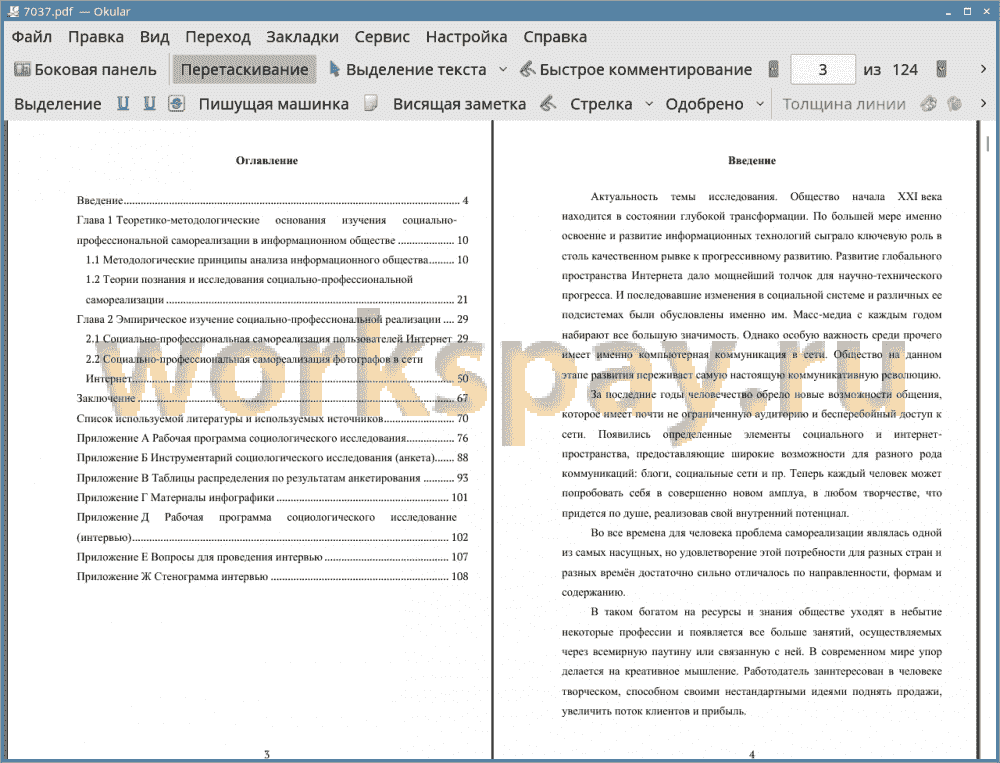Select the Пишущая машинка typewriter tool
1000x763 pixels.
pos(274,104)
